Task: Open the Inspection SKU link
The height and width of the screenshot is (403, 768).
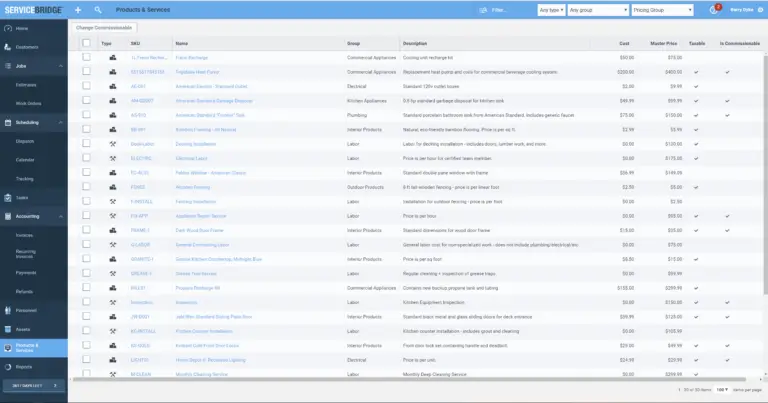Action: click(142, 303)
